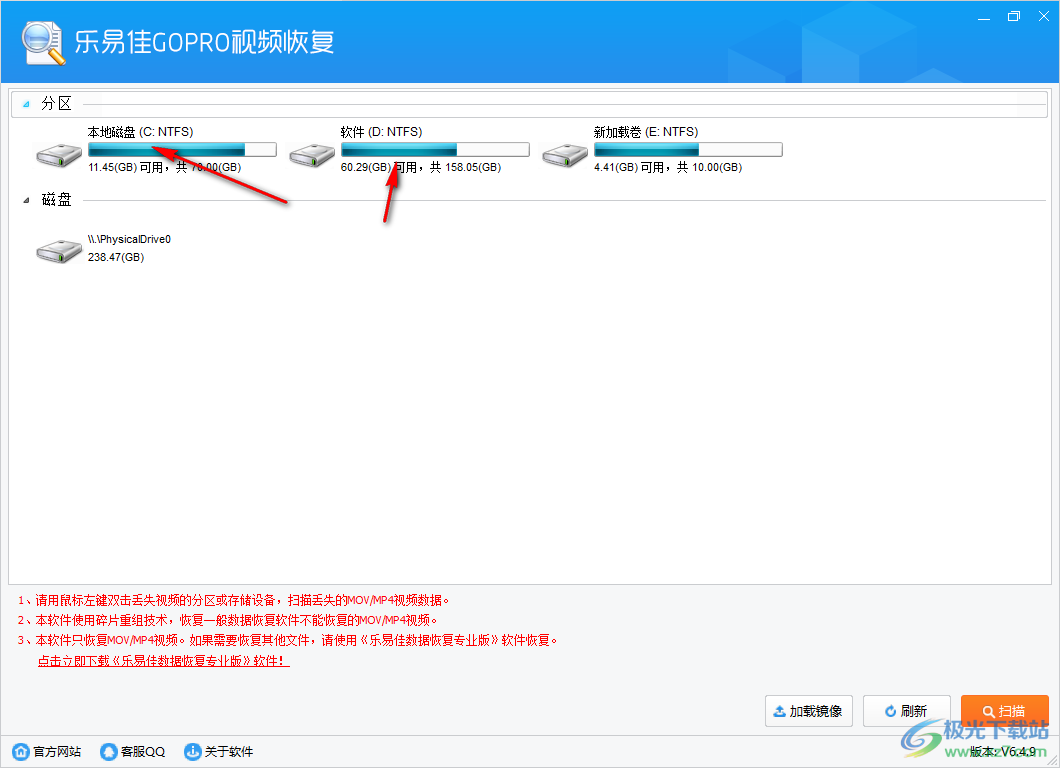The width and height of the screenshot is (1060, 768).
Task: Click the 版本 V6.4.9 version text
Action: (1003, 751)
